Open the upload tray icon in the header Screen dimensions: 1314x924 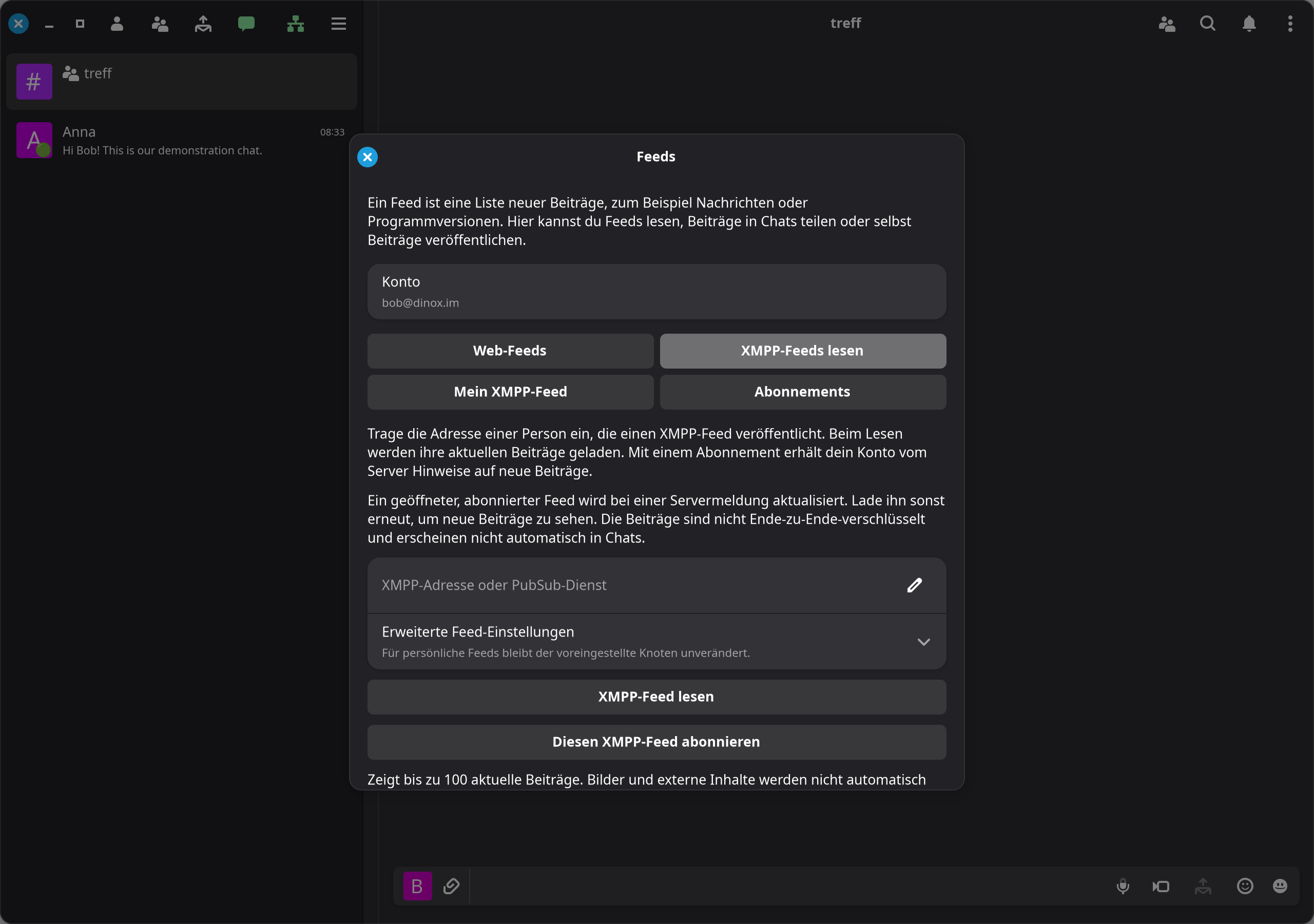click(203, 24)
